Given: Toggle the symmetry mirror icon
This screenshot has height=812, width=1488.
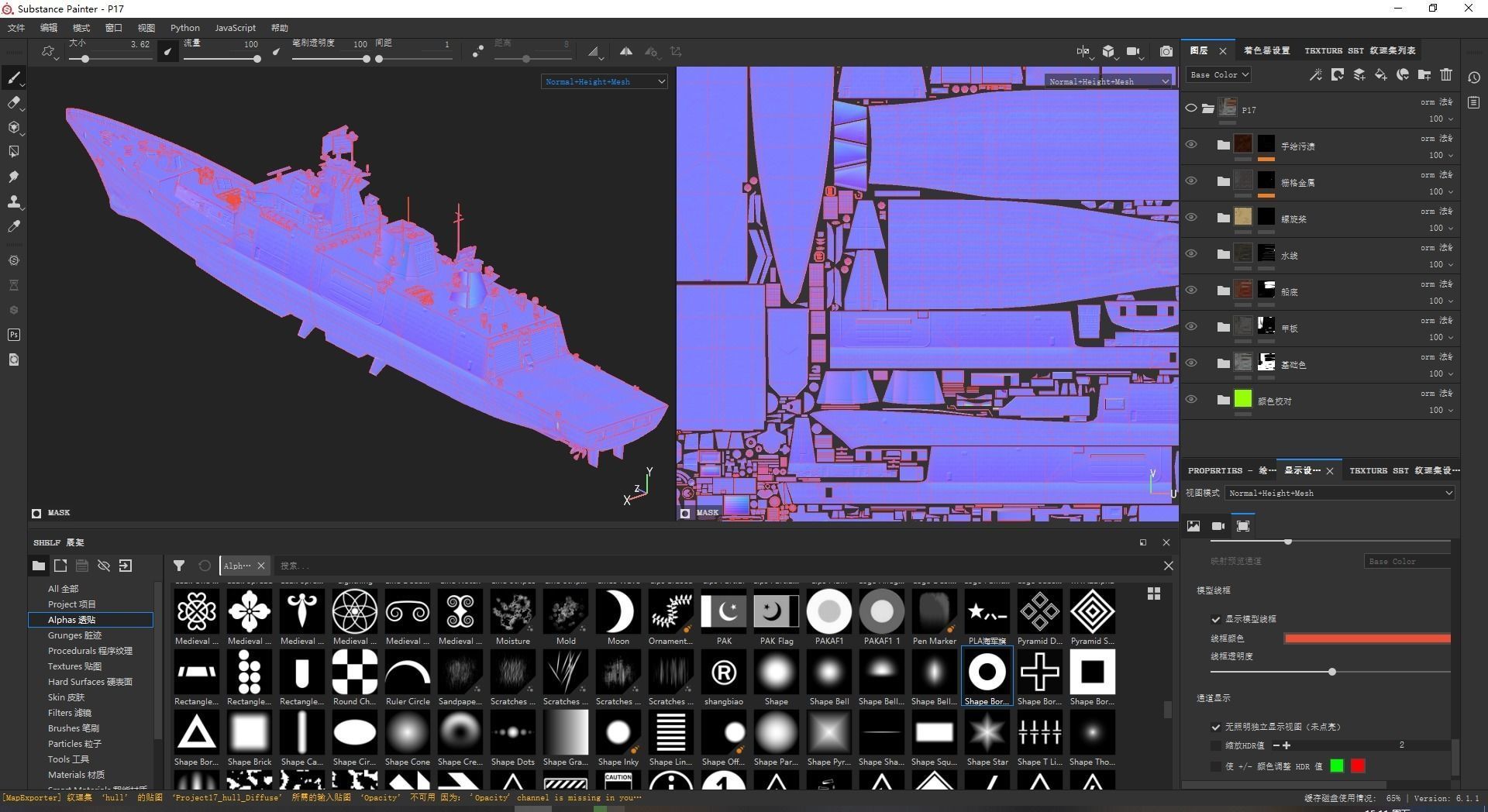Looking at the screenshot, I should pyautogui.click(x=625, y=51).
